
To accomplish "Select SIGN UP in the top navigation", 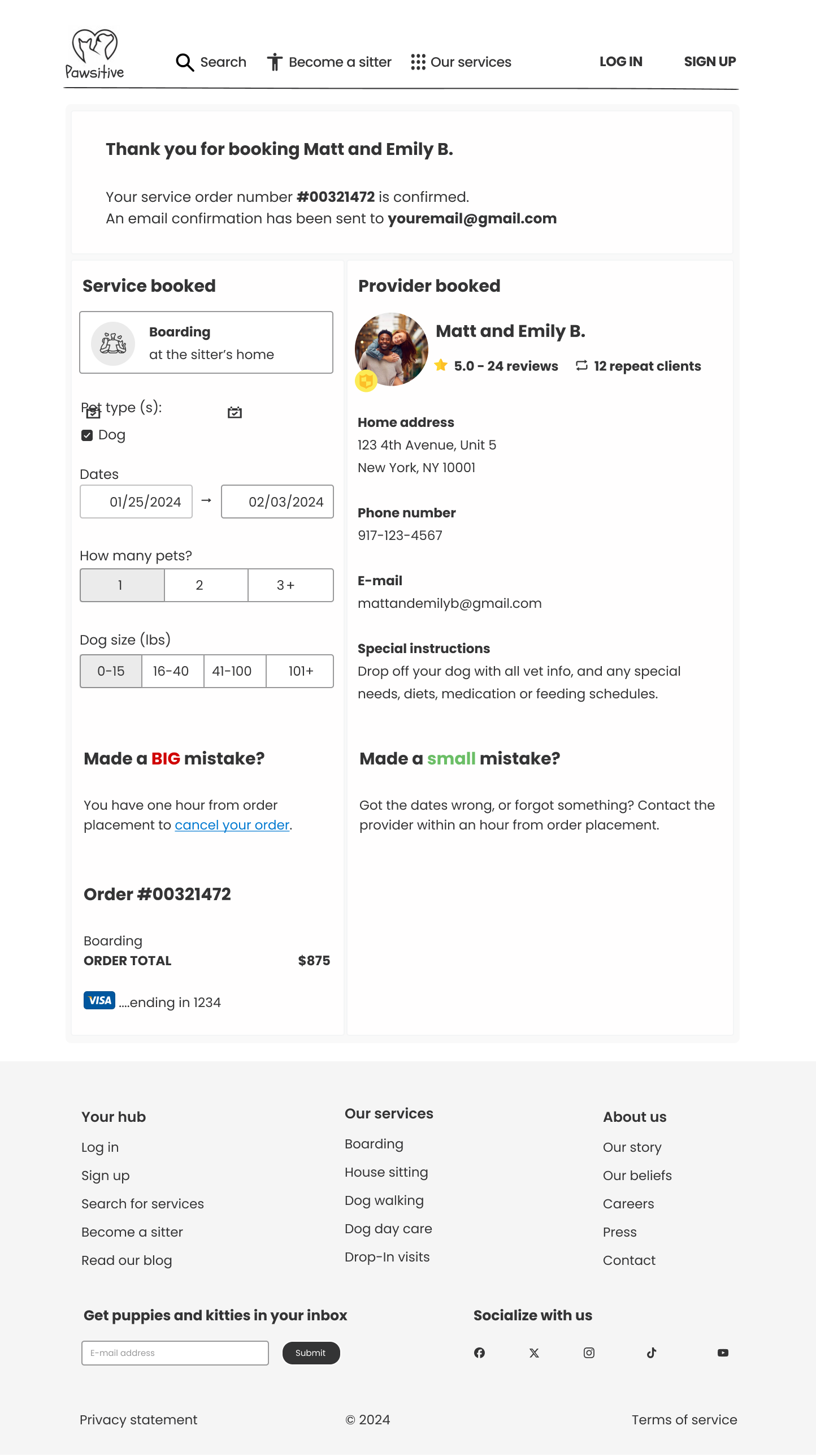I will 710,62.
